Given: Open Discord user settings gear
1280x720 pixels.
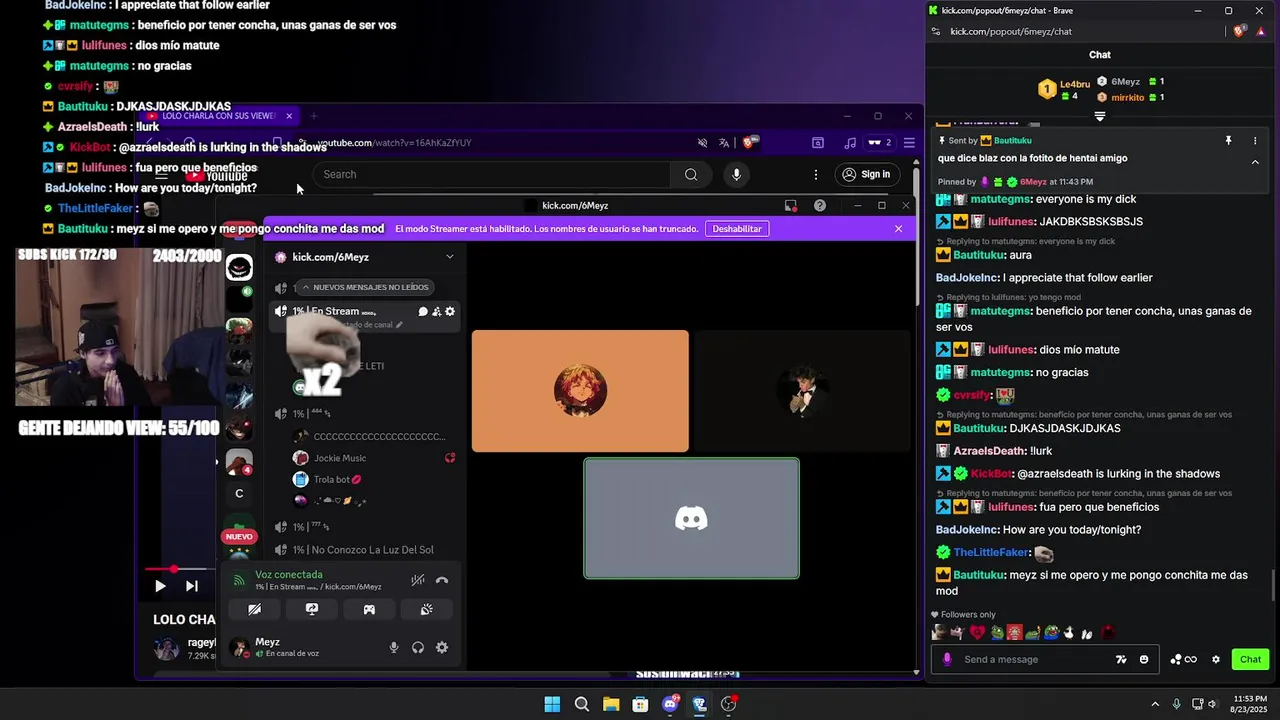Looking at the screenshot, I should tap(442, 647).
